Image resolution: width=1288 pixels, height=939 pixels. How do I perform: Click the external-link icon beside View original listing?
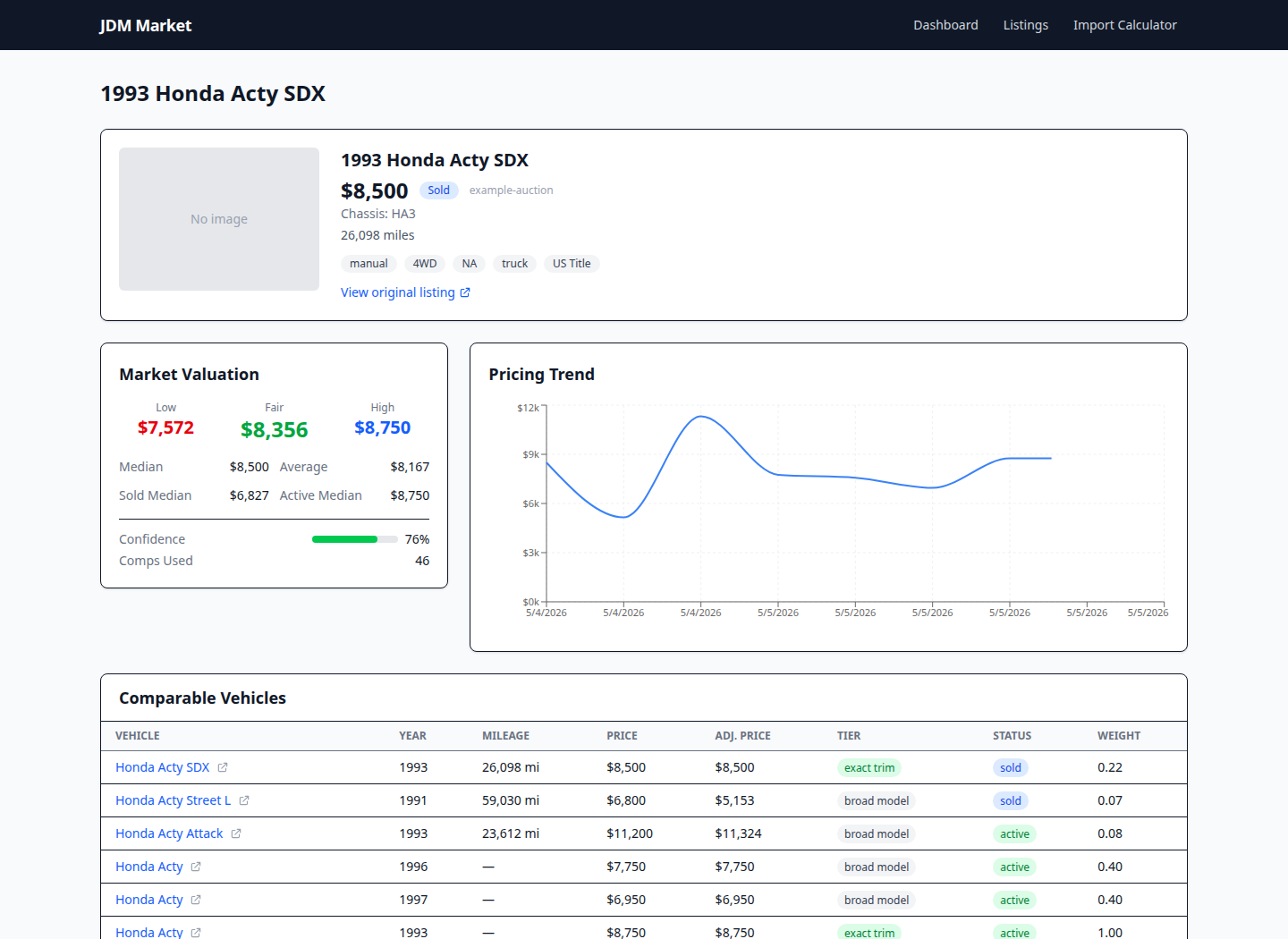pos(465,292)
